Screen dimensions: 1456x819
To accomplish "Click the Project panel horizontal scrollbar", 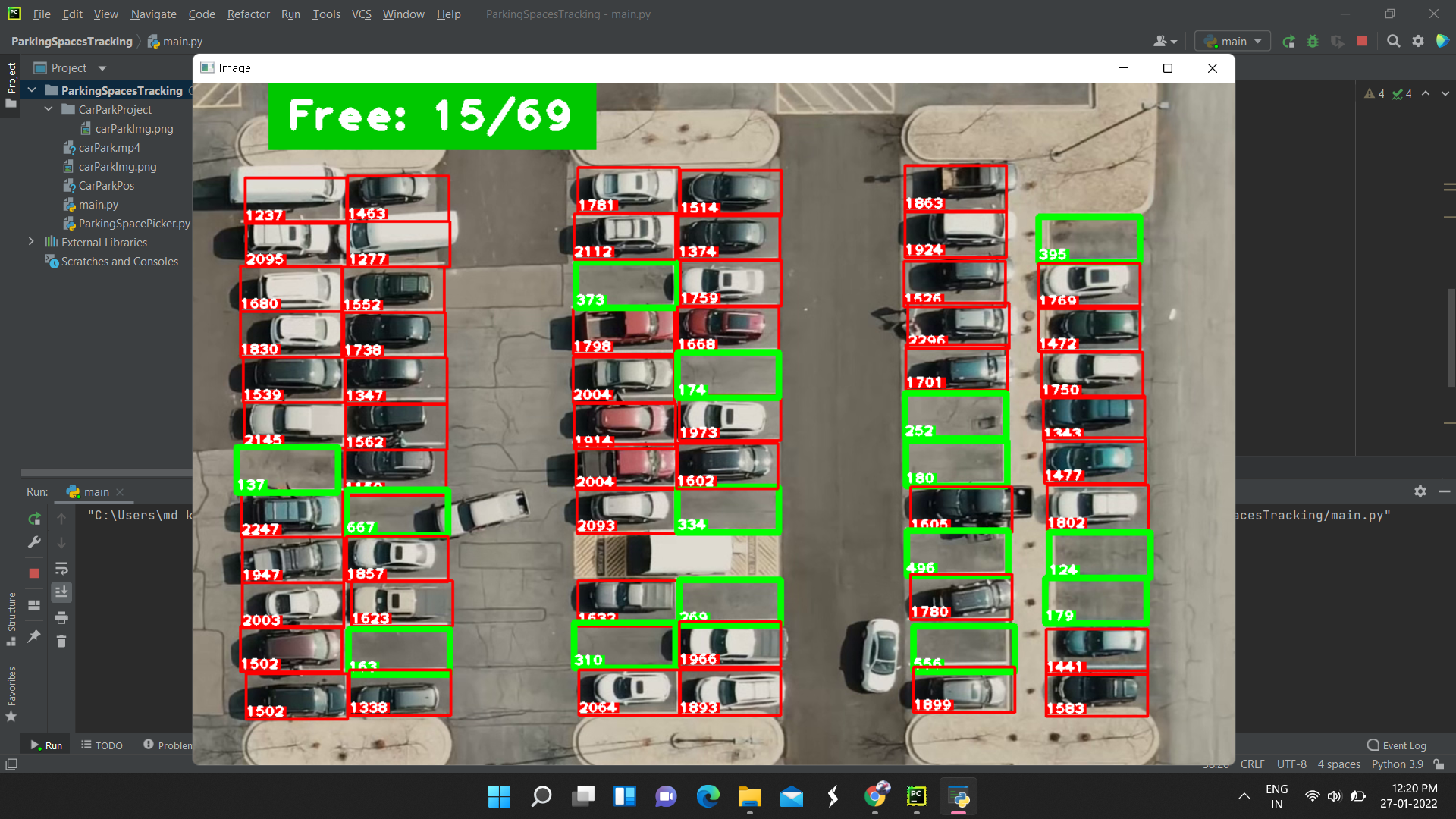I will tap(106, 472).
